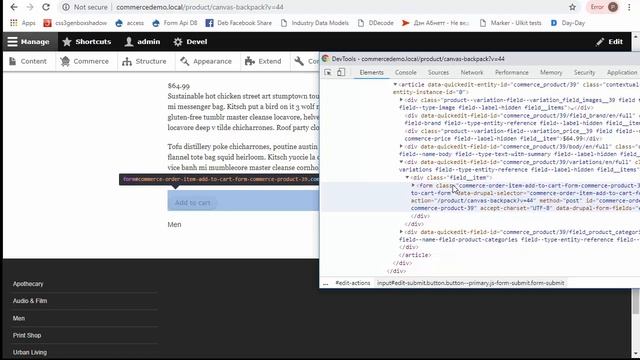Open Day-Day bookmark
This screenshot has width=640, height=360.
568,23
